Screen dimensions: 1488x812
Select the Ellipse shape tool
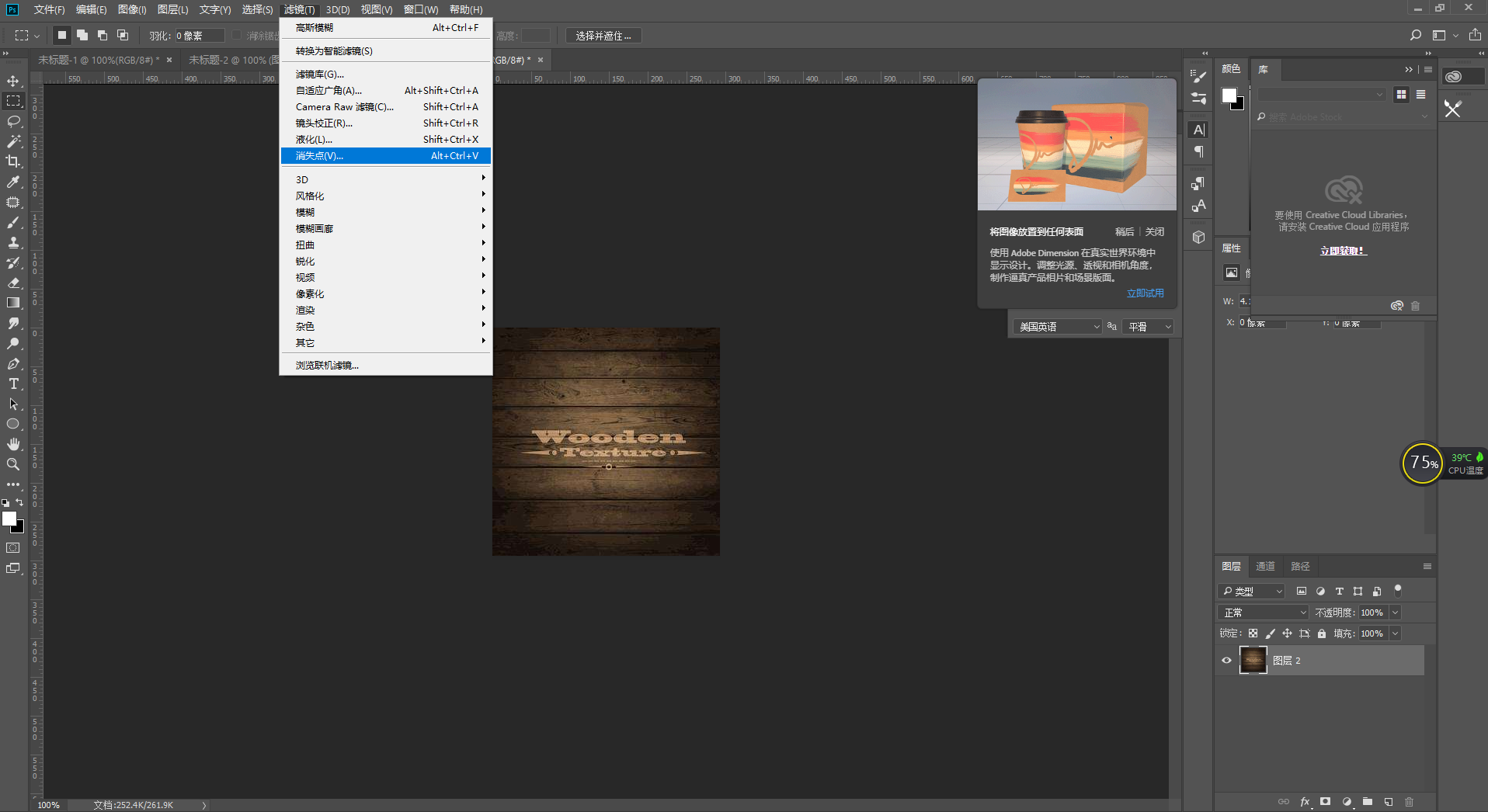(13, 424)
